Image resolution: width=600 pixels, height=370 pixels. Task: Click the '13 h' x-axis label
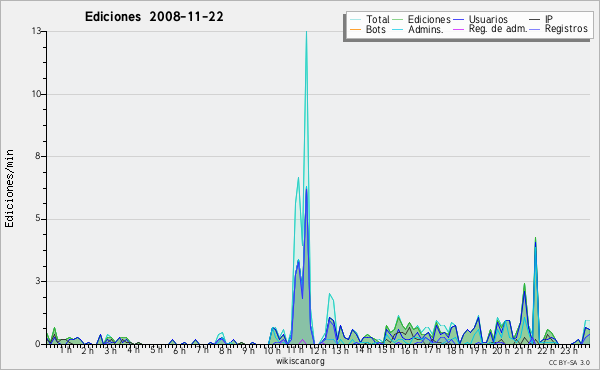pyautogui.click(x=340, y=350)
